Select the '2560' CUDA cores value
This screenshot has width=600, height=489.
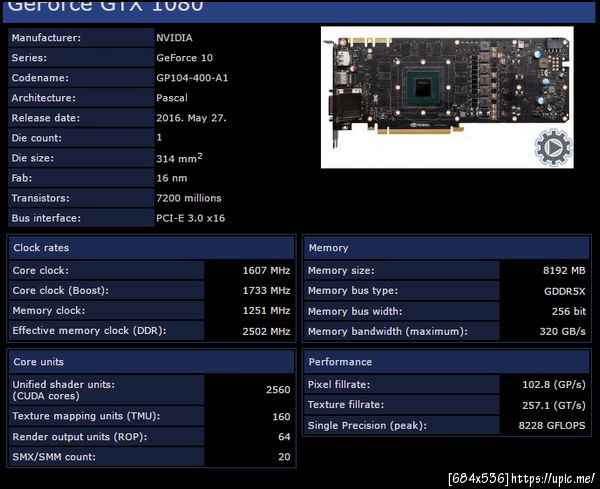278,390
